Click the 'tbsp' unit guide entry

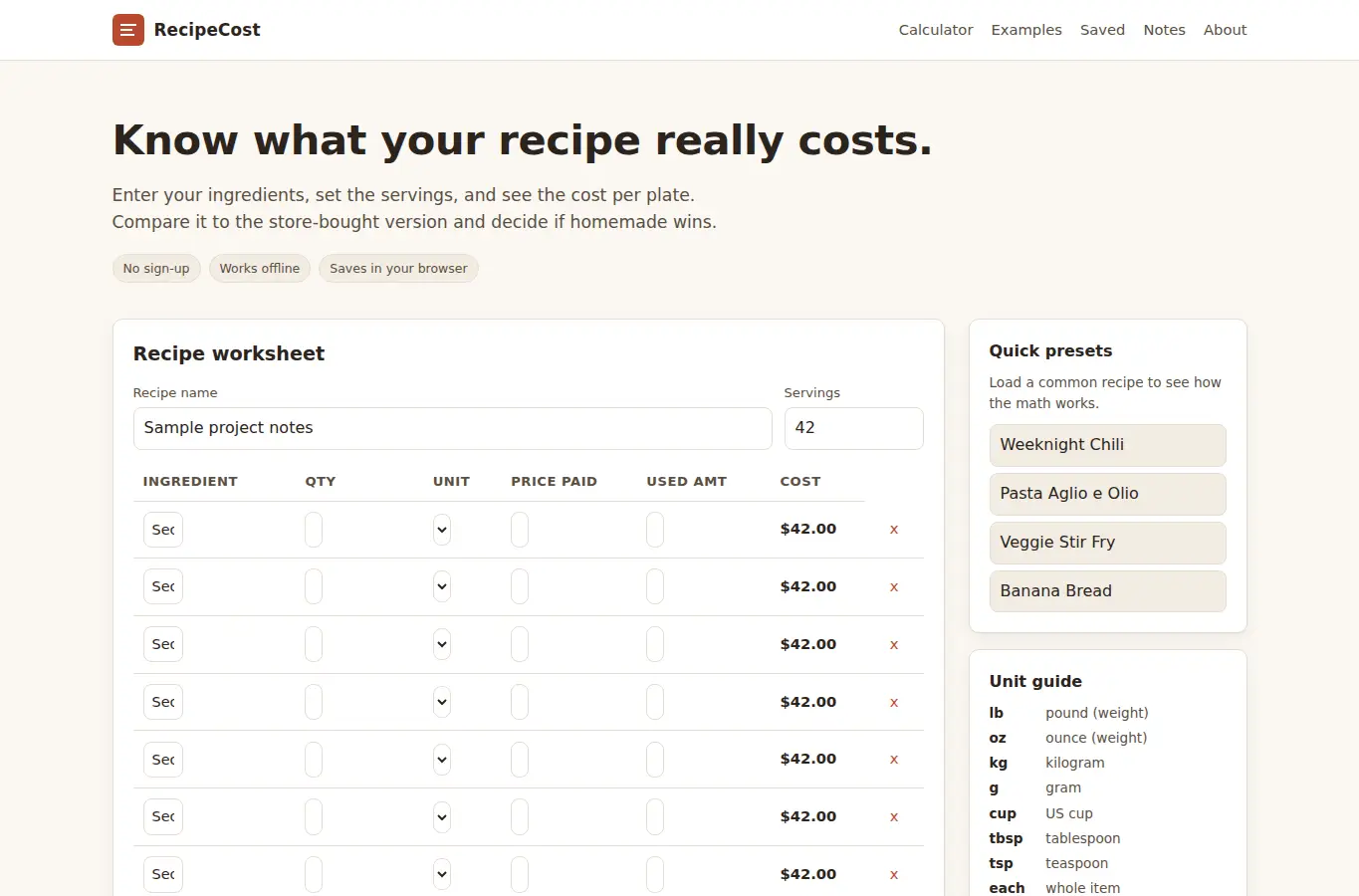pyautogui.click(x=1006, y=838)
